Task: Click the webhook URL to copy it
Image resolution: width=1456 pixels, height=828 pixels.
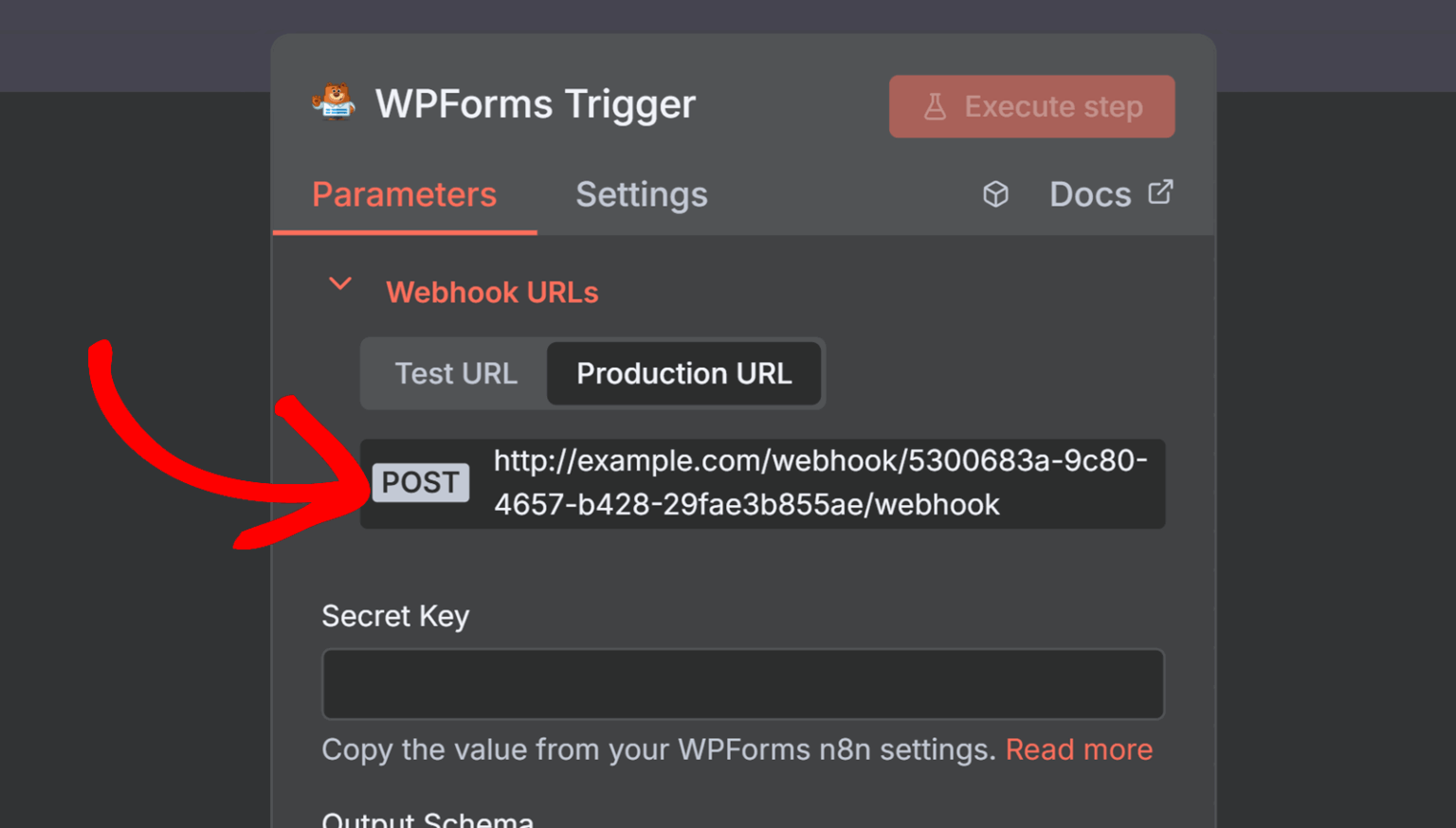Action: [x=821, y=483]
